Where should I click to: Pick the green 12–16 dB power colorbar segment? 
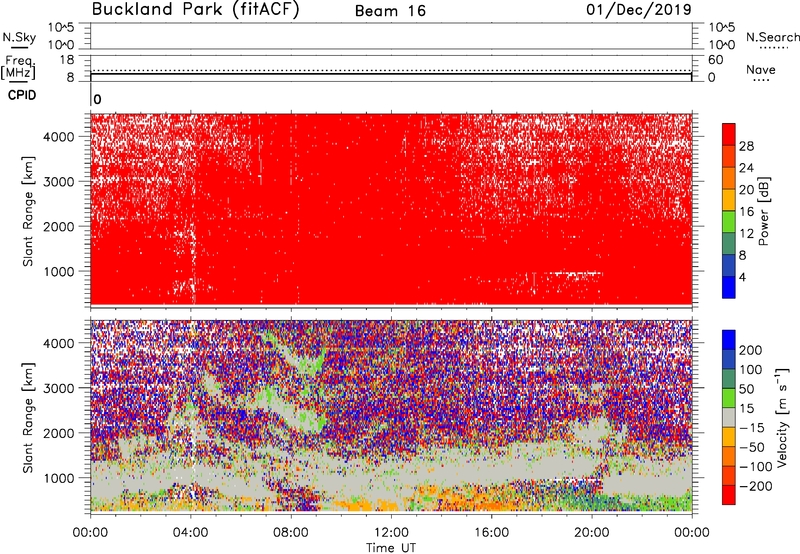[x=729, y=222]
